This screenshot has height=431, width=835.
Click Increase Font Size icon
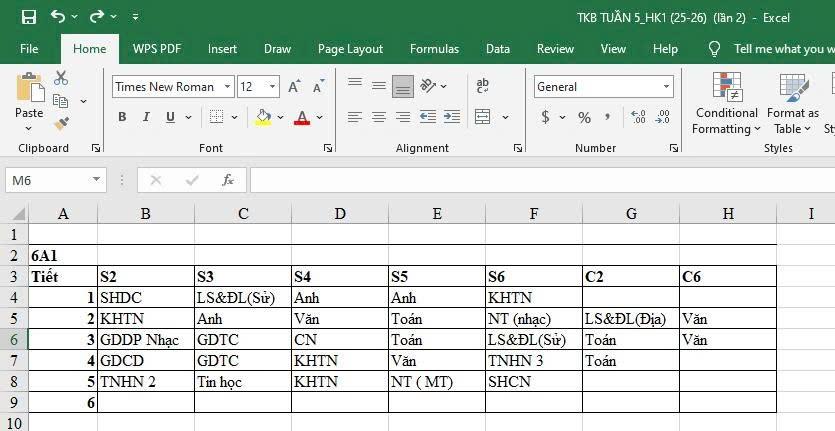[x=294, y=87]
